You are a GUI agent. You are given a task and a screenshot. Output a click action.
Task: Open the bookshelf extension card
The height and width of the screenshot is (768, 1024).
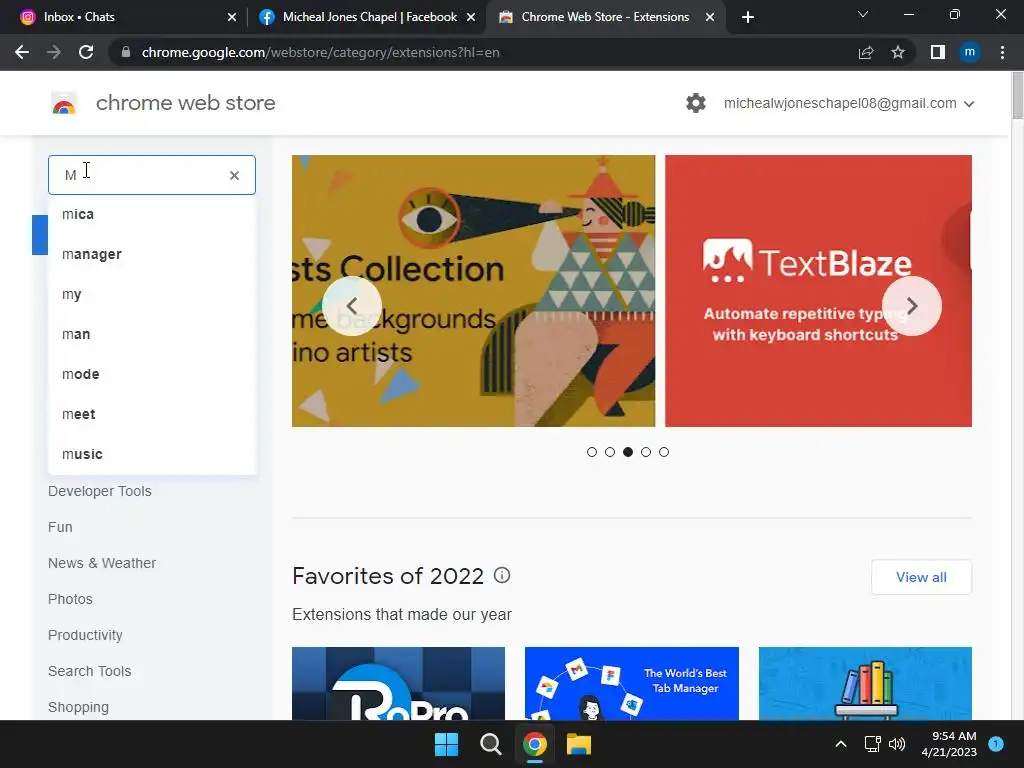tap(865, 684)
